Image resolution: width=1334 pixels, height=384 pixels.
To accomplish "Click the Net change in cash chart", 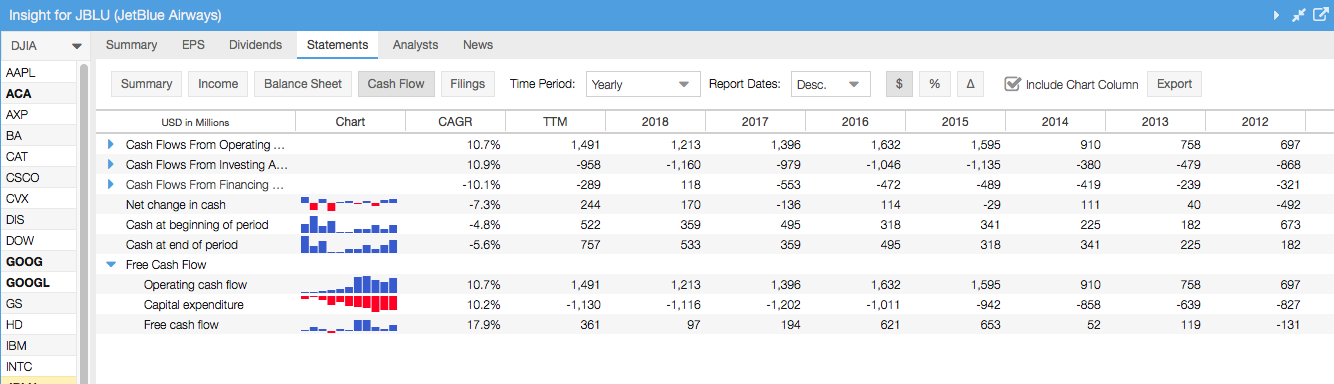I will click(x=349, y=205).
